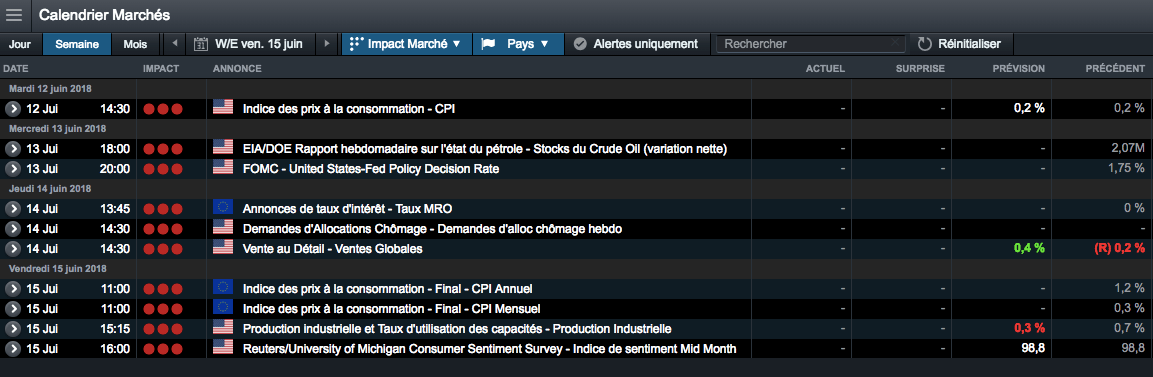Click the calendar icon beside W/E date

click(x=200, y=44)
